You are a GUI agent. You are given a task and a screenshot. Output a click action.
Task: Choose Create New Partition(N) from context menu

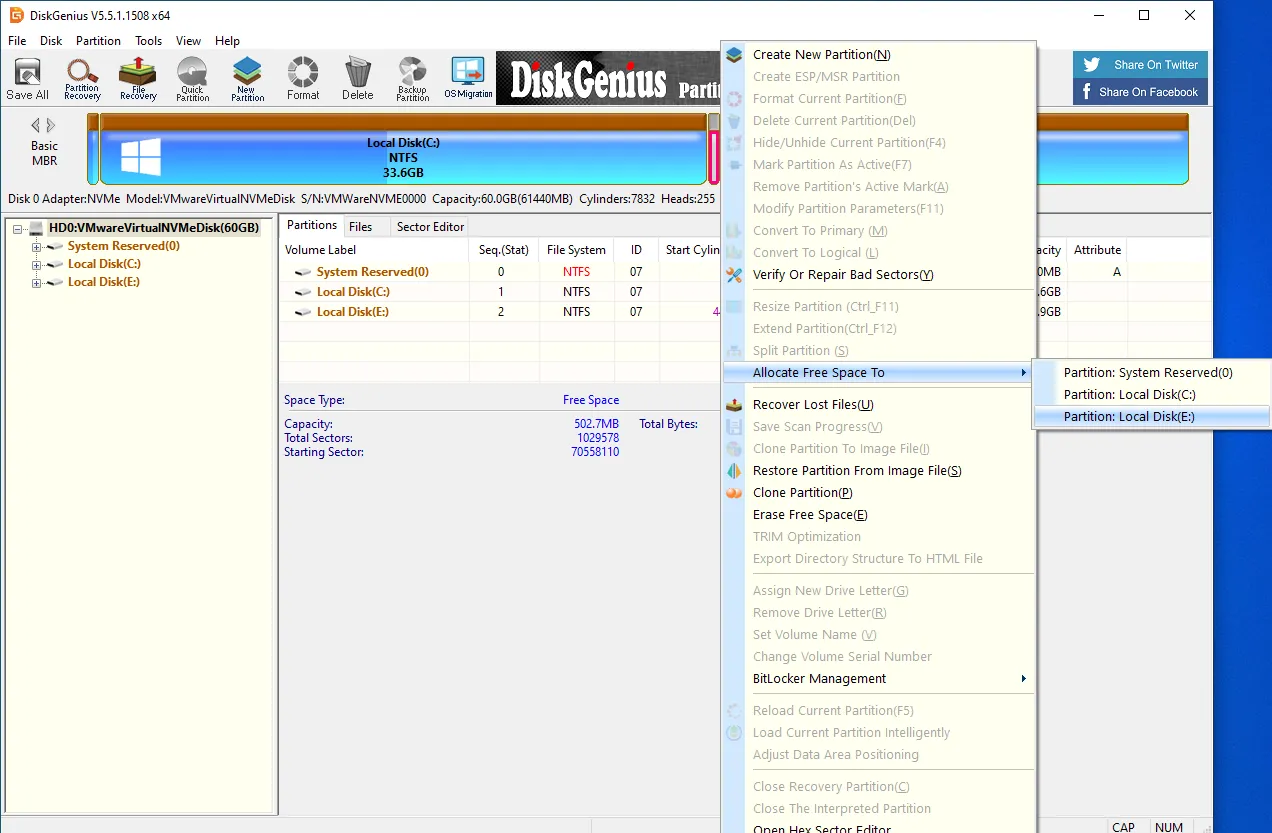pyautogui.click(x=878, y=55)
